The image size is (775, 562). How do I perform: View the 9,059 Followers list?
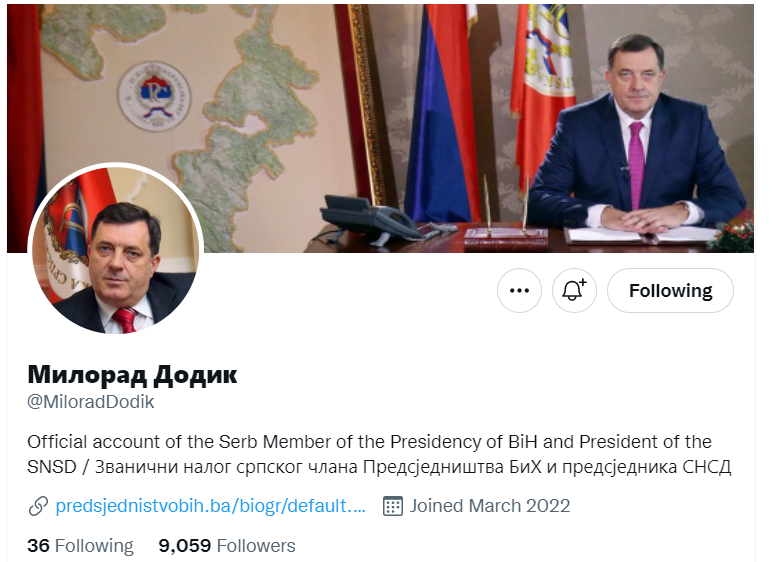tap(227, 546)
